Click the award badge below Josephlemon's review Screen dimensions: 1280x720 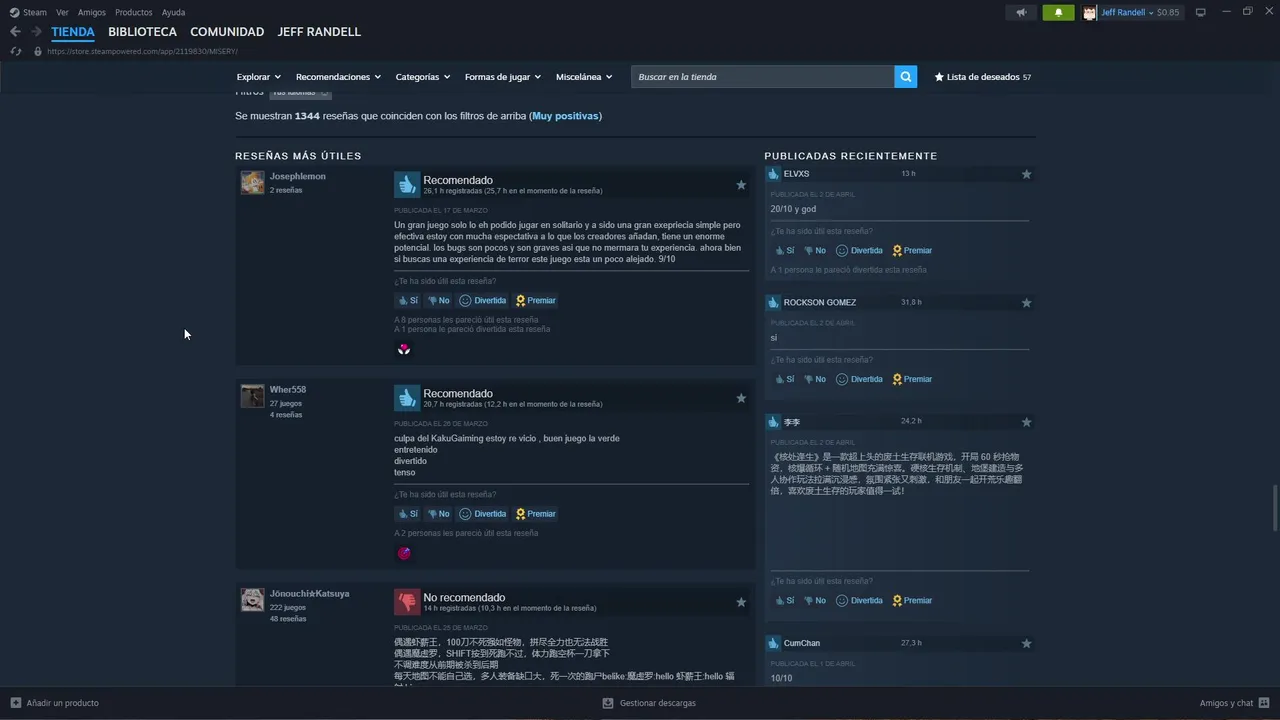click(404, 349)
